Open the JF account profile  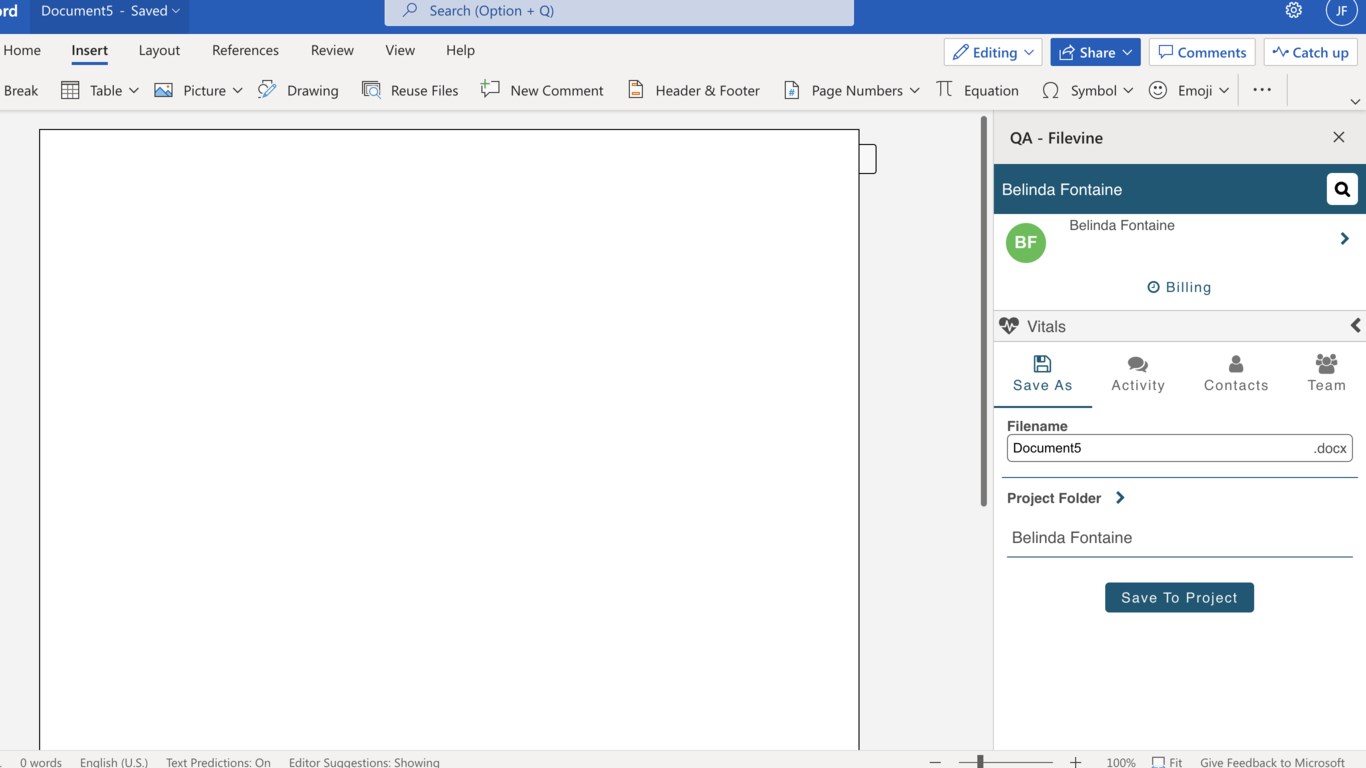(1341, 11)
